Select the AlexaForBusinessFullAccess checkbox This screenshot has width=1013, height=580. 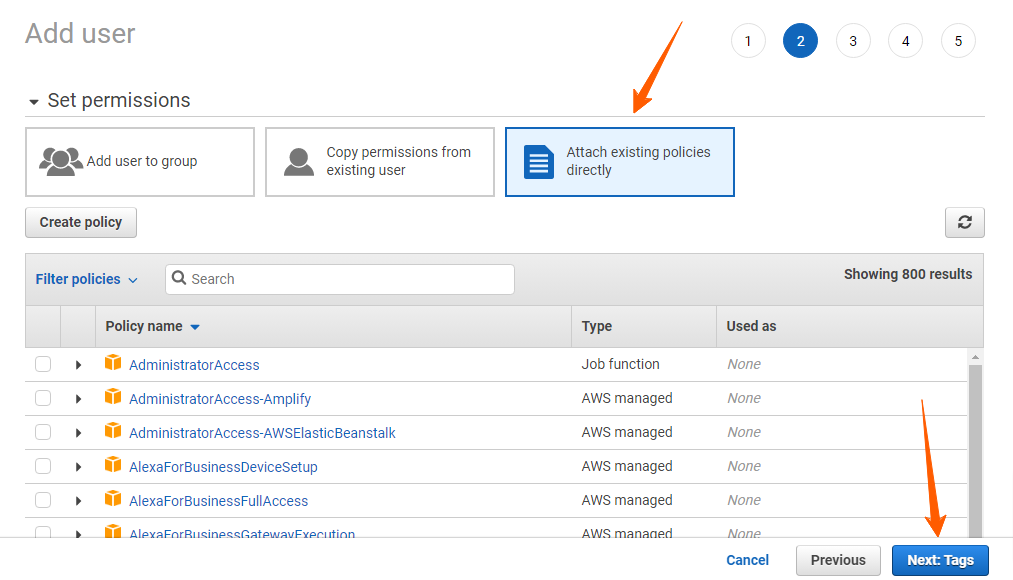pos(43,500)
